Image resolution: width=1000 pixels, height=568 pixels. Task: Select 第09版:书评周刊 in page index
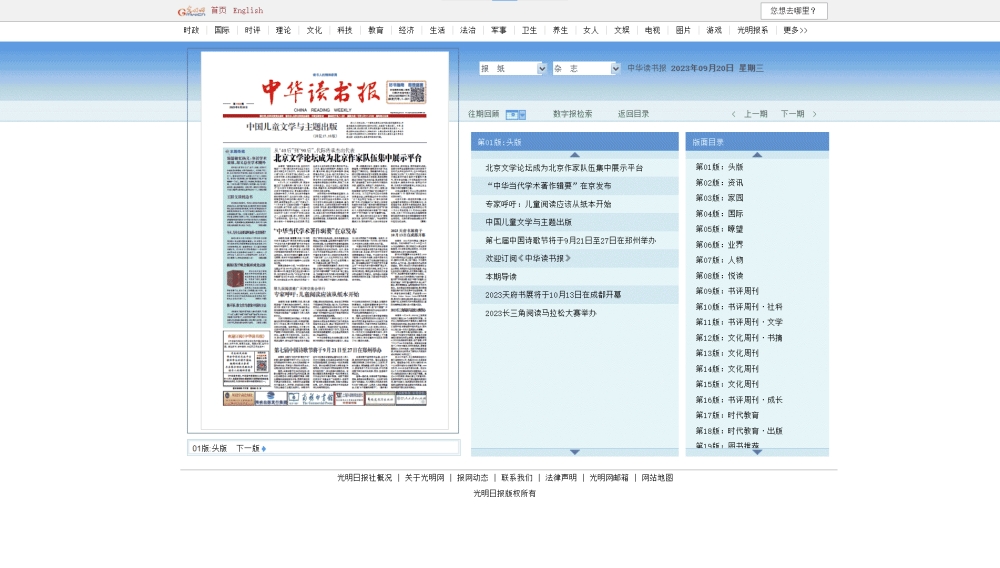tap(727, 291)
